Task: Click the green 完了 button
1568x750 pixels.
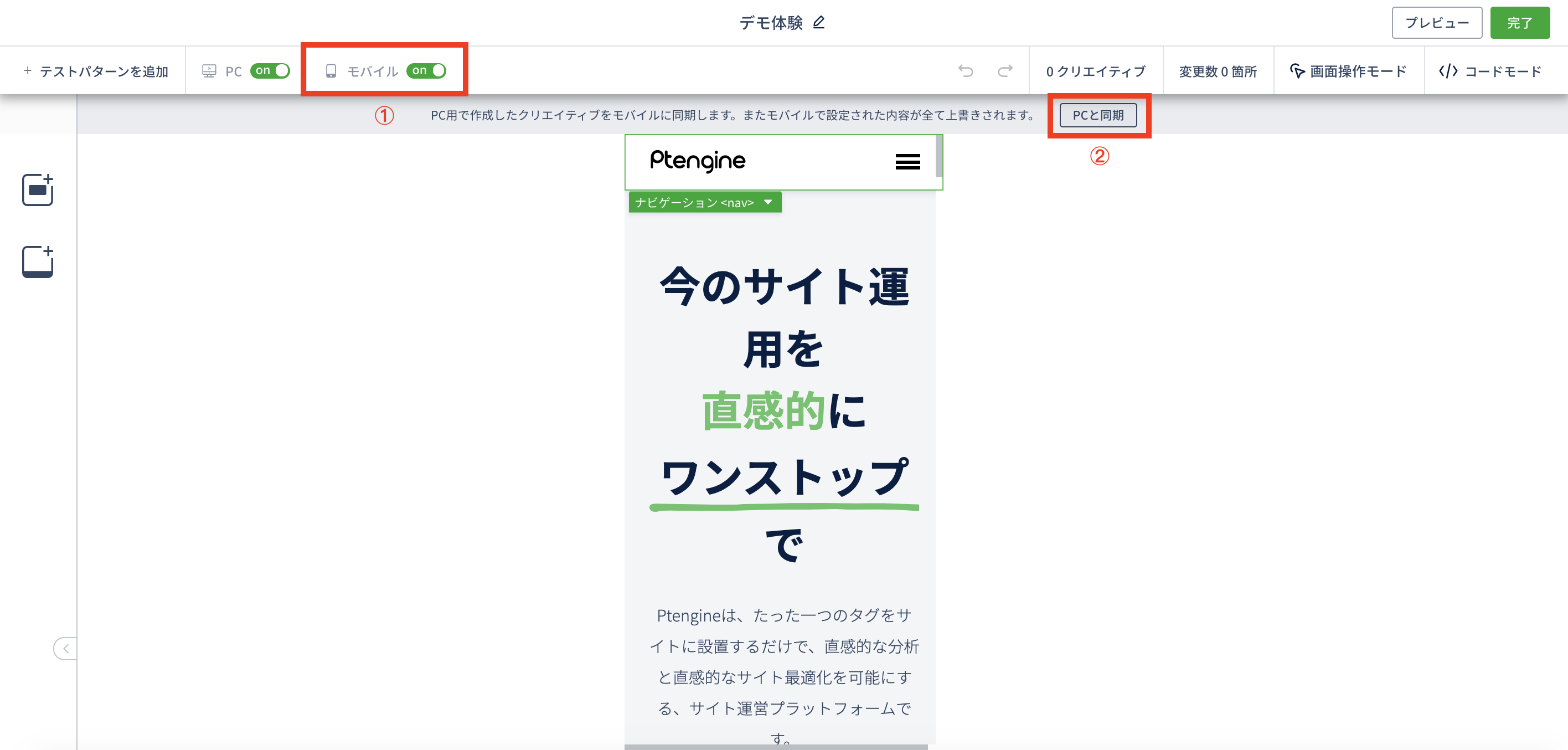Action: pos(1519,23)
